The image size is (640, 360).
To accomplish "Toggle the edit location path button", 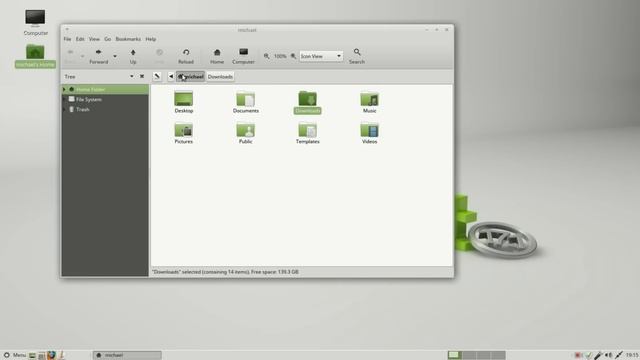I will 157,76.
